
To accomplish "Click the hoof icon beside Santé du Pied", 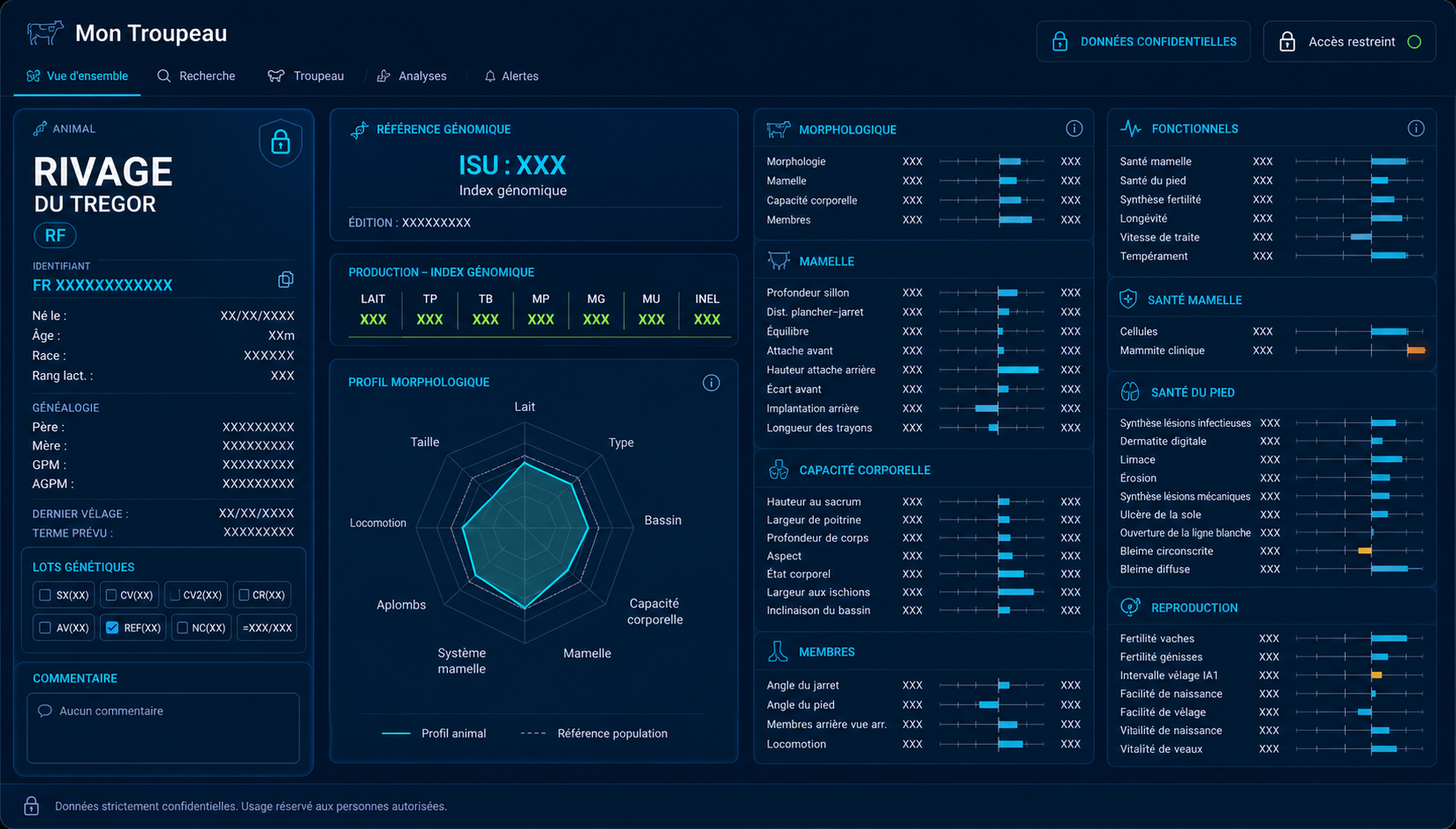I will tap(1130, 392).
